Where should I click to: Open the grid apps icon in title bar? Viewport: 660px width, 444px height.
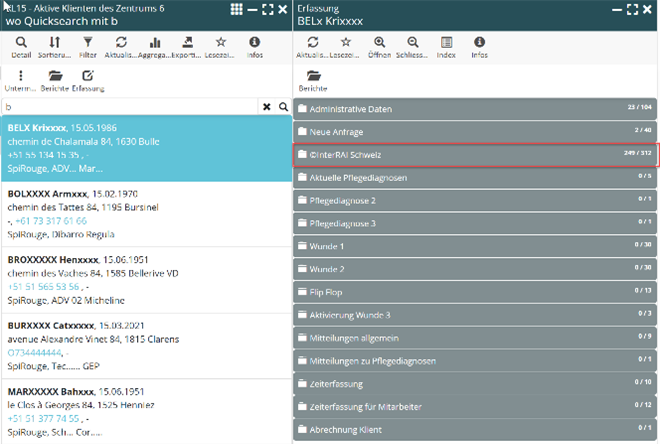click(x=236, y=9)
